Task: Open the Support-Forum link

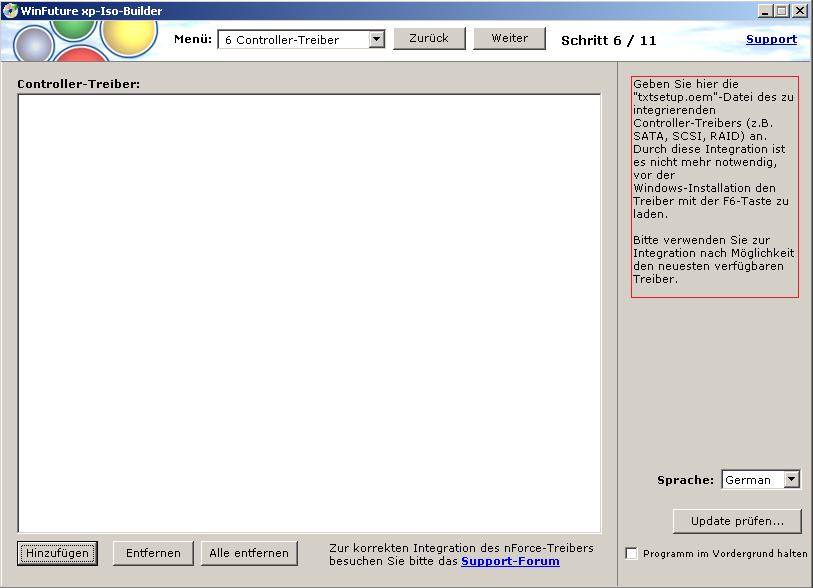Action: coord(510,561)
